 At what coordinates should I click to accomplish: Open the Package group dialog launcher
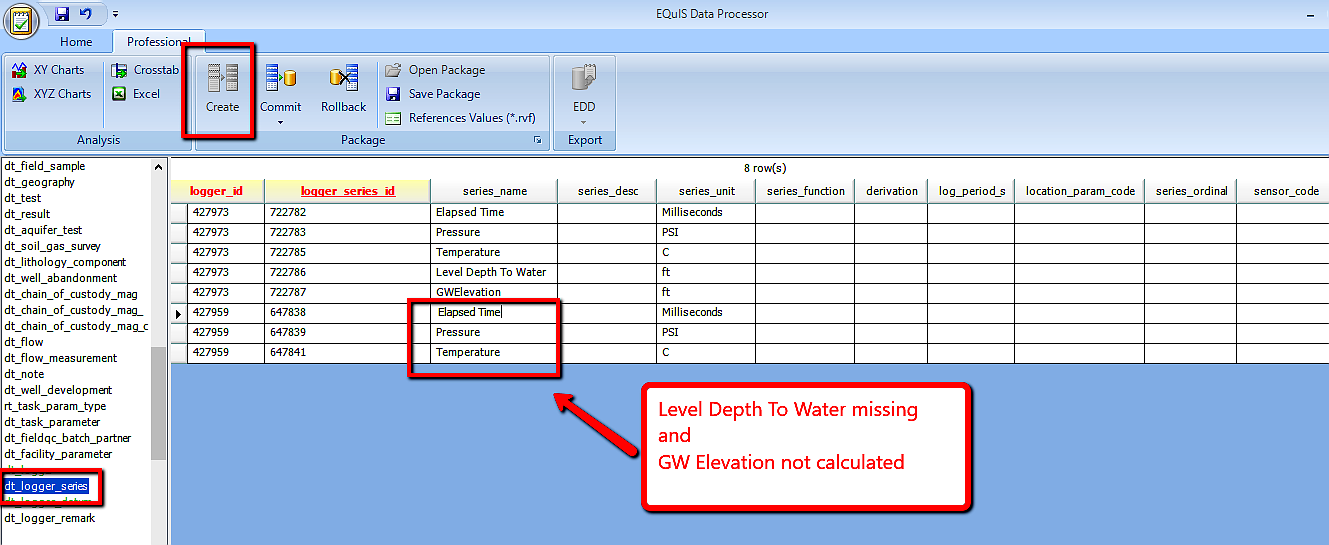point(539,140)
